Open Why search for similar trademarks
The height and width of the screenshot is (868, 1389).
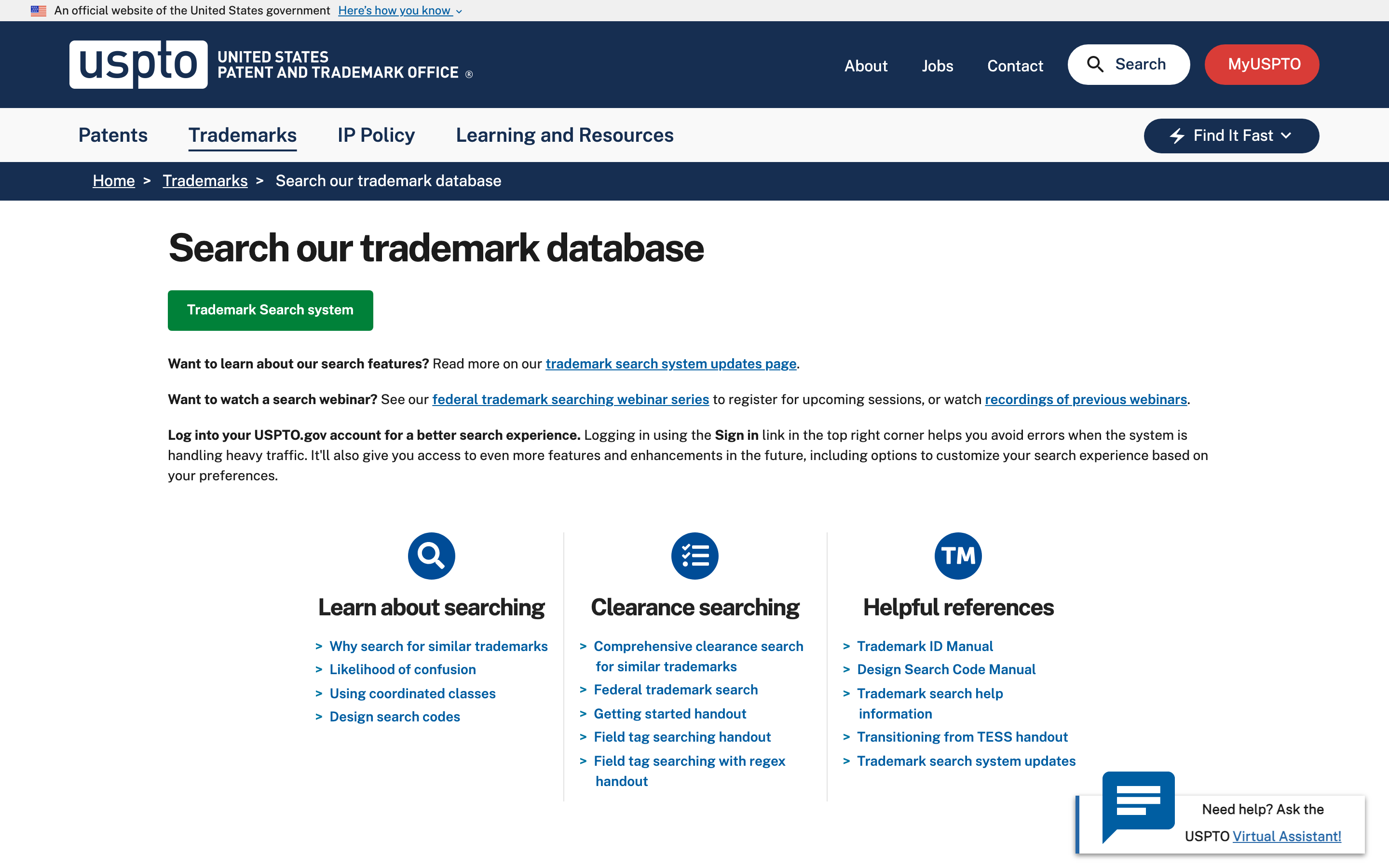tap(438, 646)
